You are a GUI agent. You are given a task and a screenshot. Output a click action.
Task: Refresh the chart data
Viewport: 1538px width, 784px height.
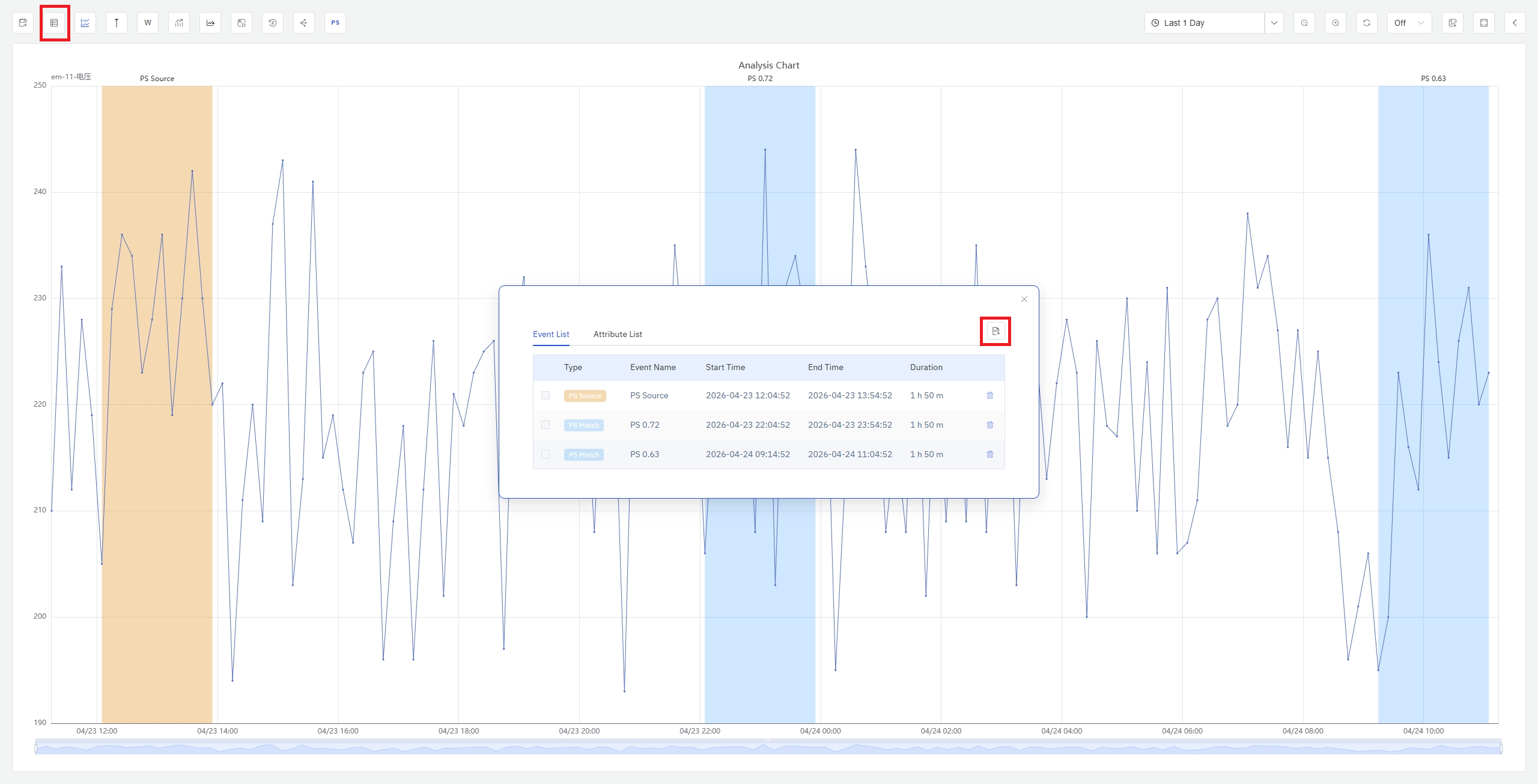pos(1367,23)
